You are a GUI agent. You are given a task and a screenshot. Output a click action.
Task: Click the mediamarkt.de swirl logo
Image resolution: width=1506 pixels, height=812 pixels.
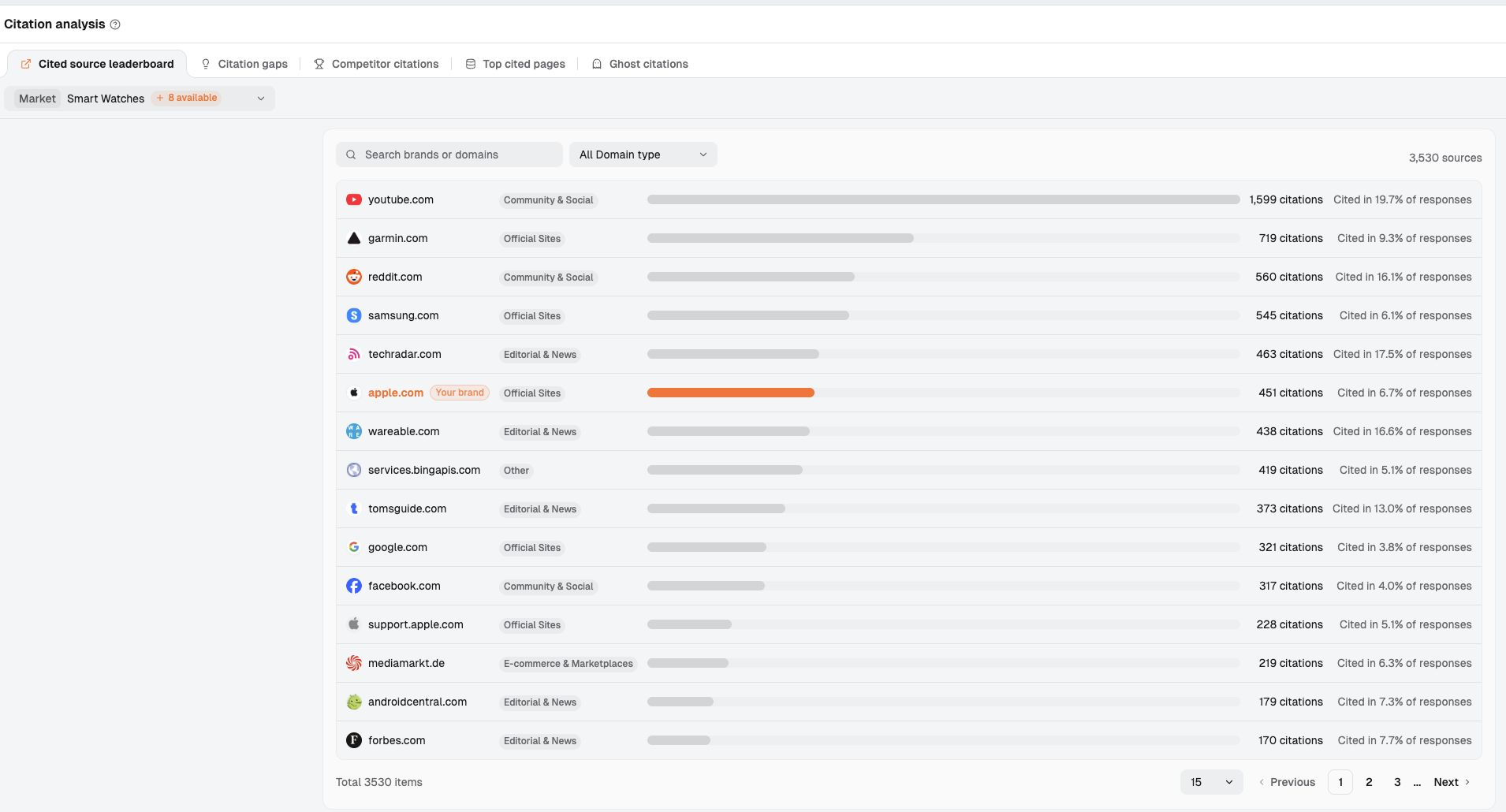pyautogui.click(x=354, y=664)
